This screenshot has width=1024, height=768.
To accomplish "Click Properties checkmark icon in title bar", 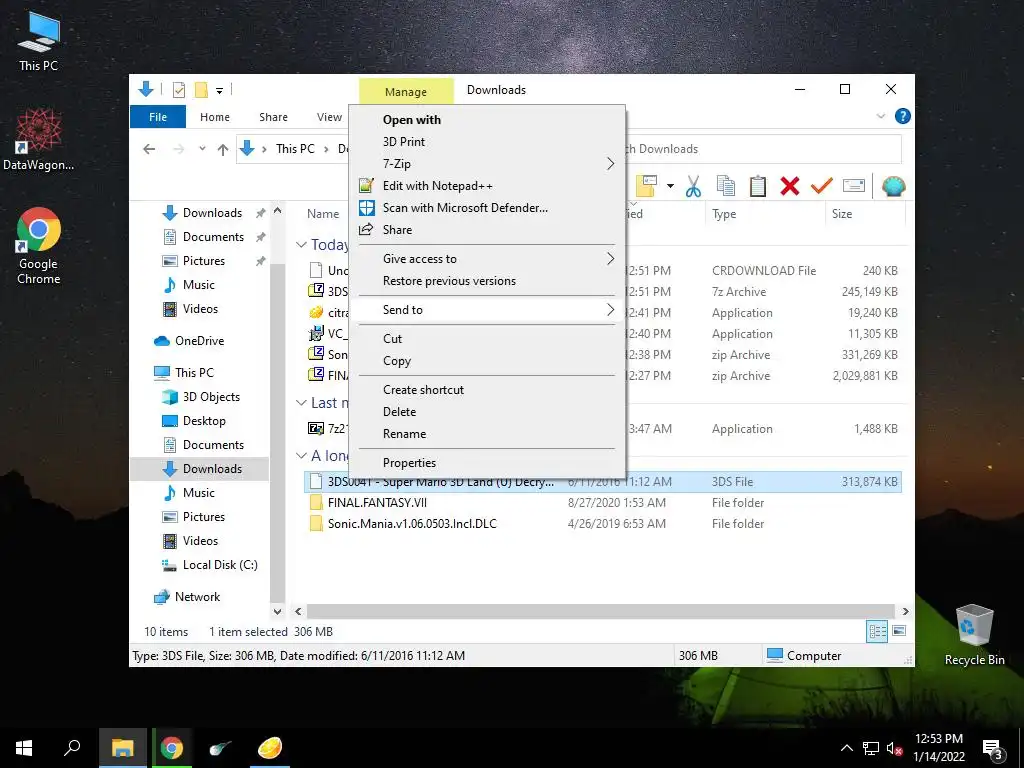I will click(178, 89).
